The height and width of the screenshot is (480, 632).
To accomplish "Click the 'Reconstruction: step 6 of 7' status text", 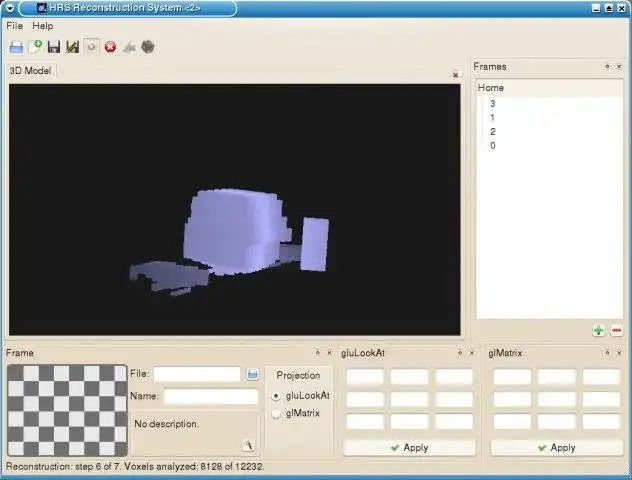I will coord(63,467).
